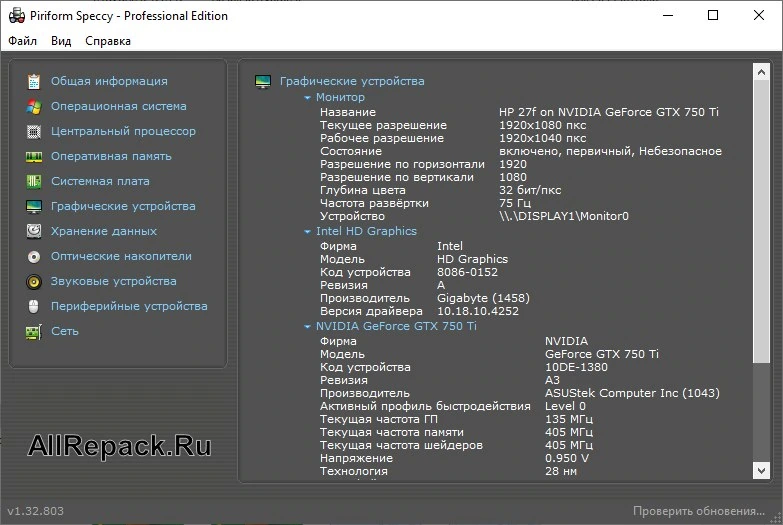This screenshot has height=525, width=783.
Task: Click the Частота развёртки value 75 Гц
Action: (515, 203)
